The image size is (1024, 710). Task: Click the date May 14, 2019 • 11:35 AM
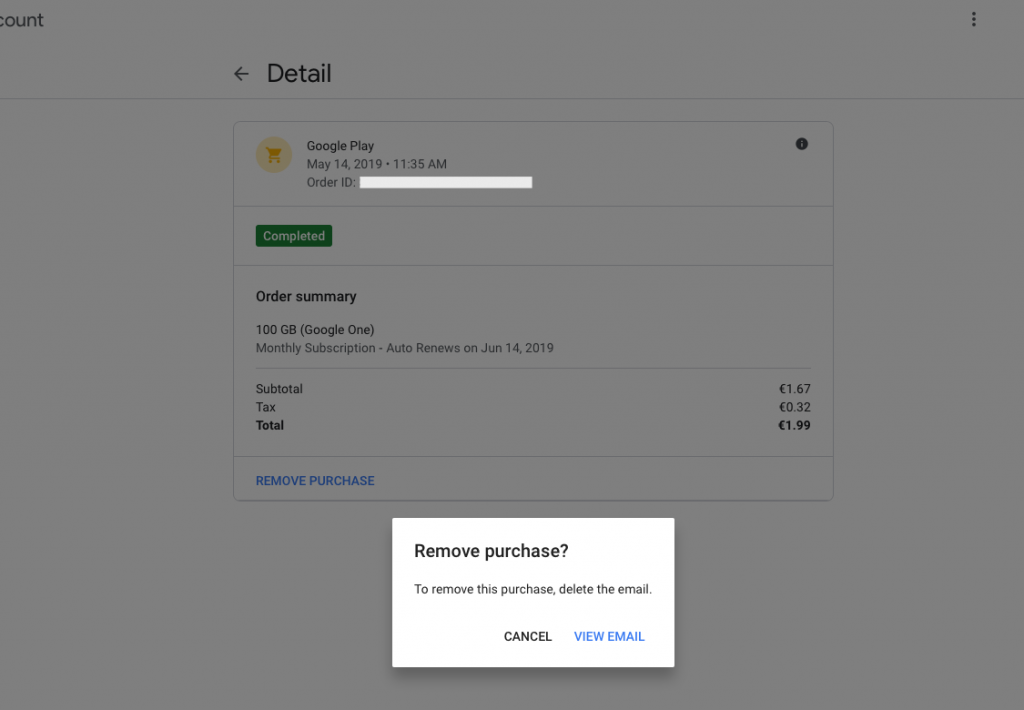click(377, 164)
